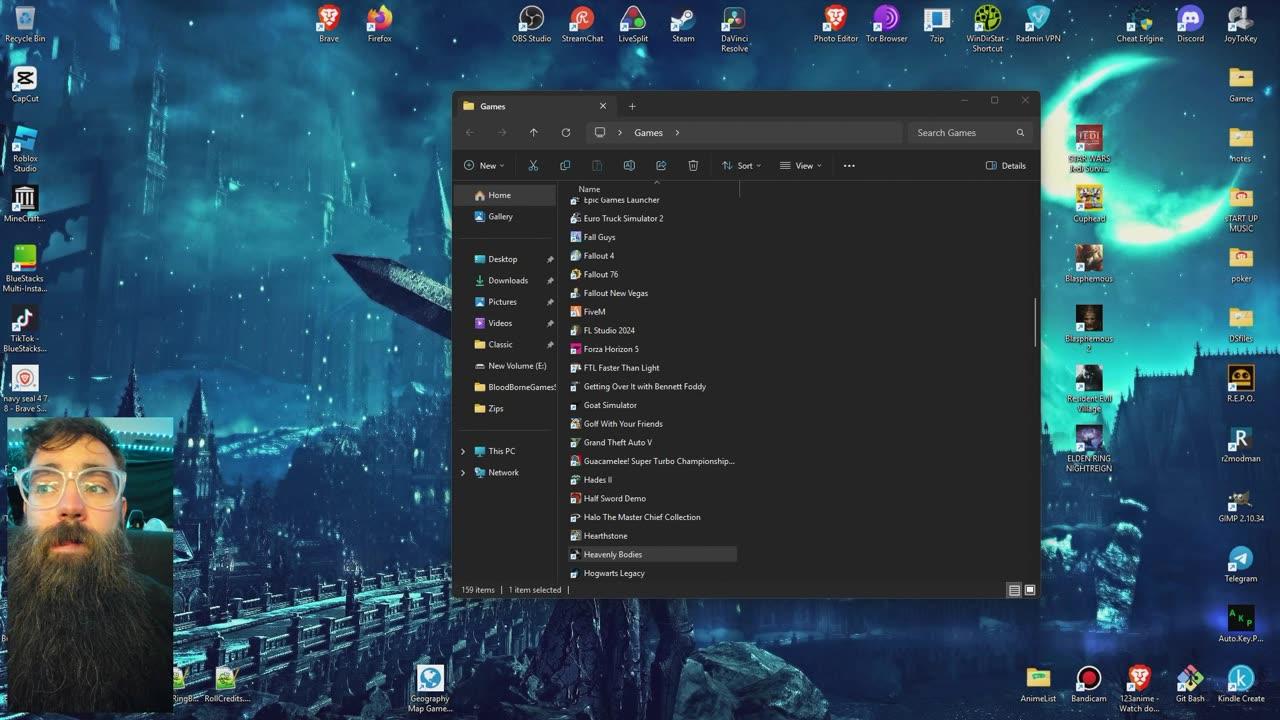Open OBS Studio desktop icon
The image size is (1280, 720).
point(531,25)
